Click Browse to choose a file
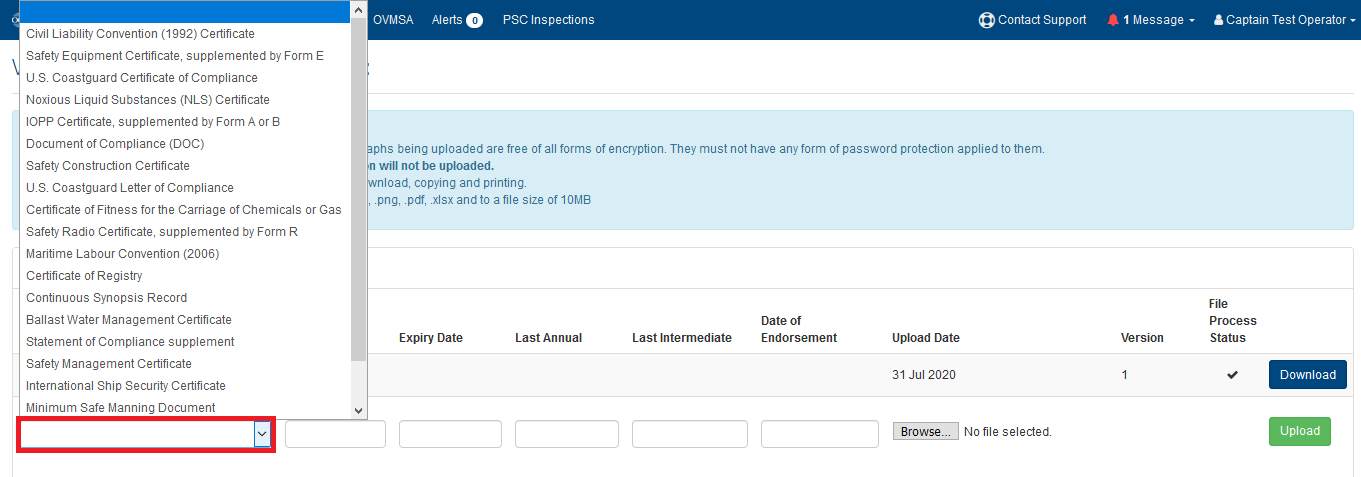This screenshot has height=477, width=1361. click(x=925, y=432)
